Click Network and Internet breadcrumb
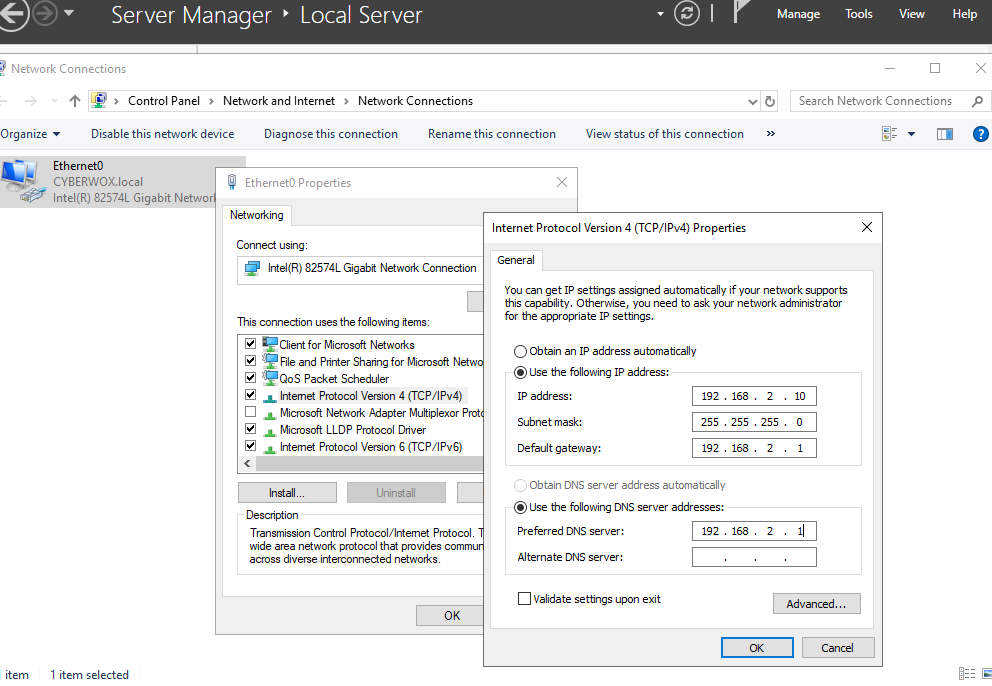The width and height of the screenshot is (992, 686). tap(279, 101)
